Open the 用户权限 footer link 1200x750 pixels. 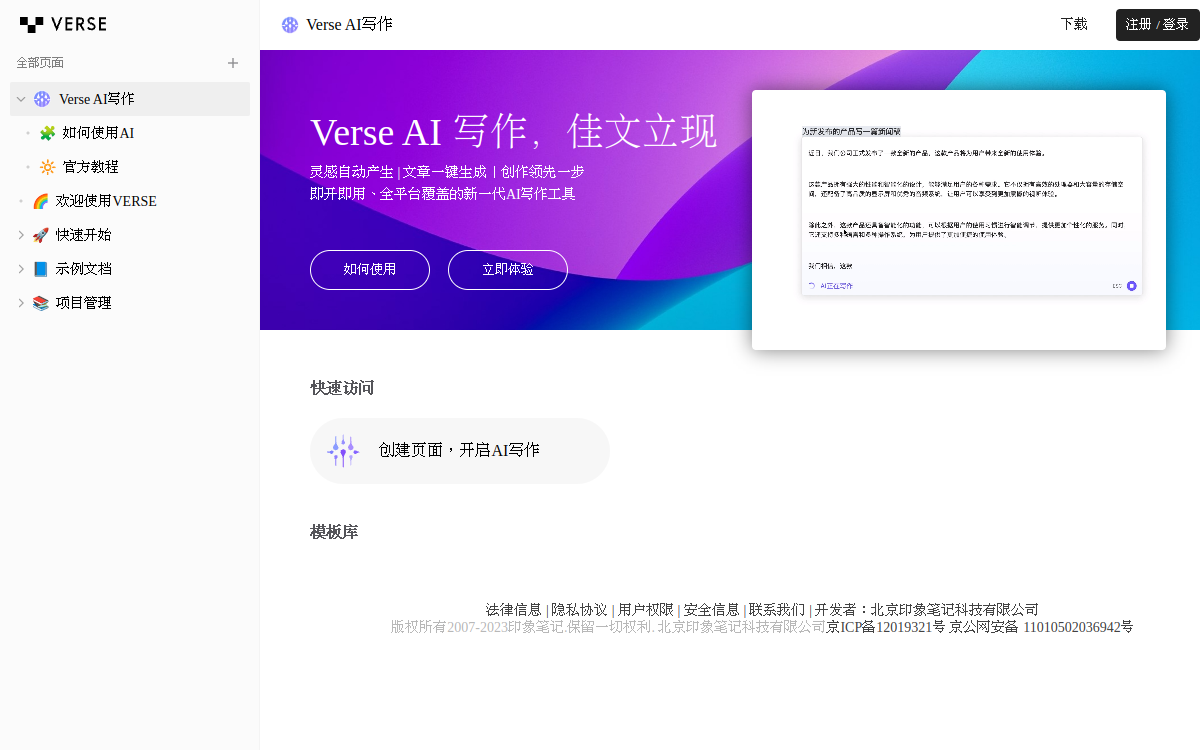[x=646, y=610]
